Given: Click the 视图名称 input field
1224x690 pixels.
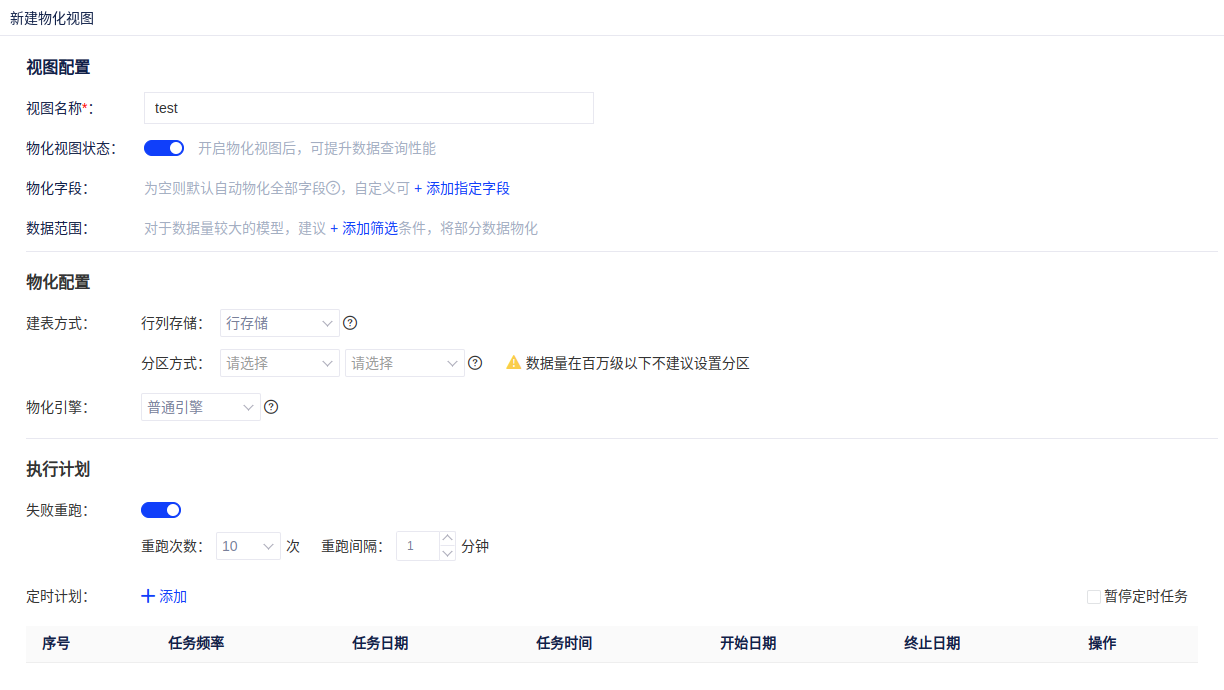Looking at the screenshot, I should click(x=368, y=108).
